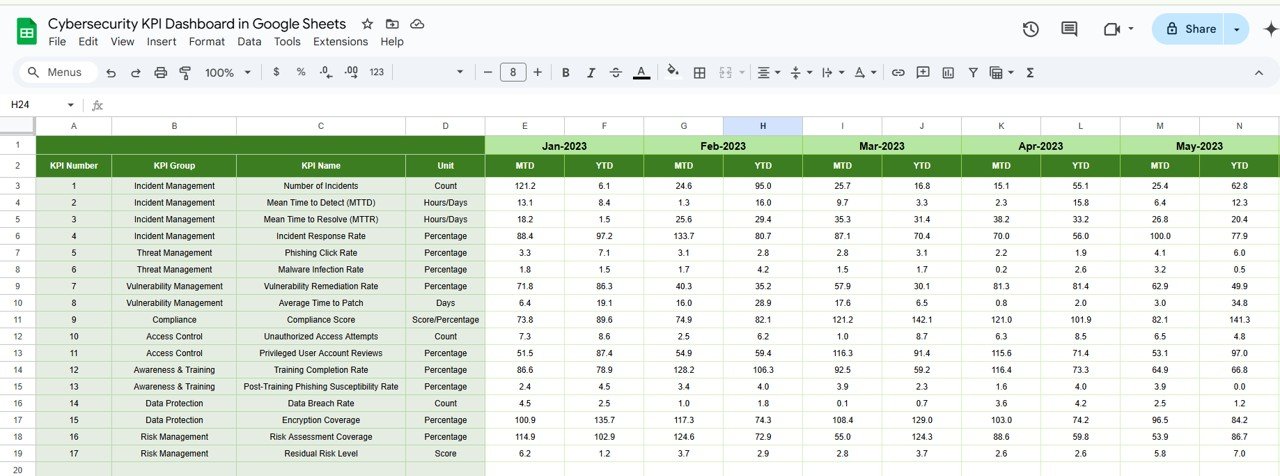Viewport: 1280px width, 476px height.
Task: Open the File menu
Action: coord(57,42)
